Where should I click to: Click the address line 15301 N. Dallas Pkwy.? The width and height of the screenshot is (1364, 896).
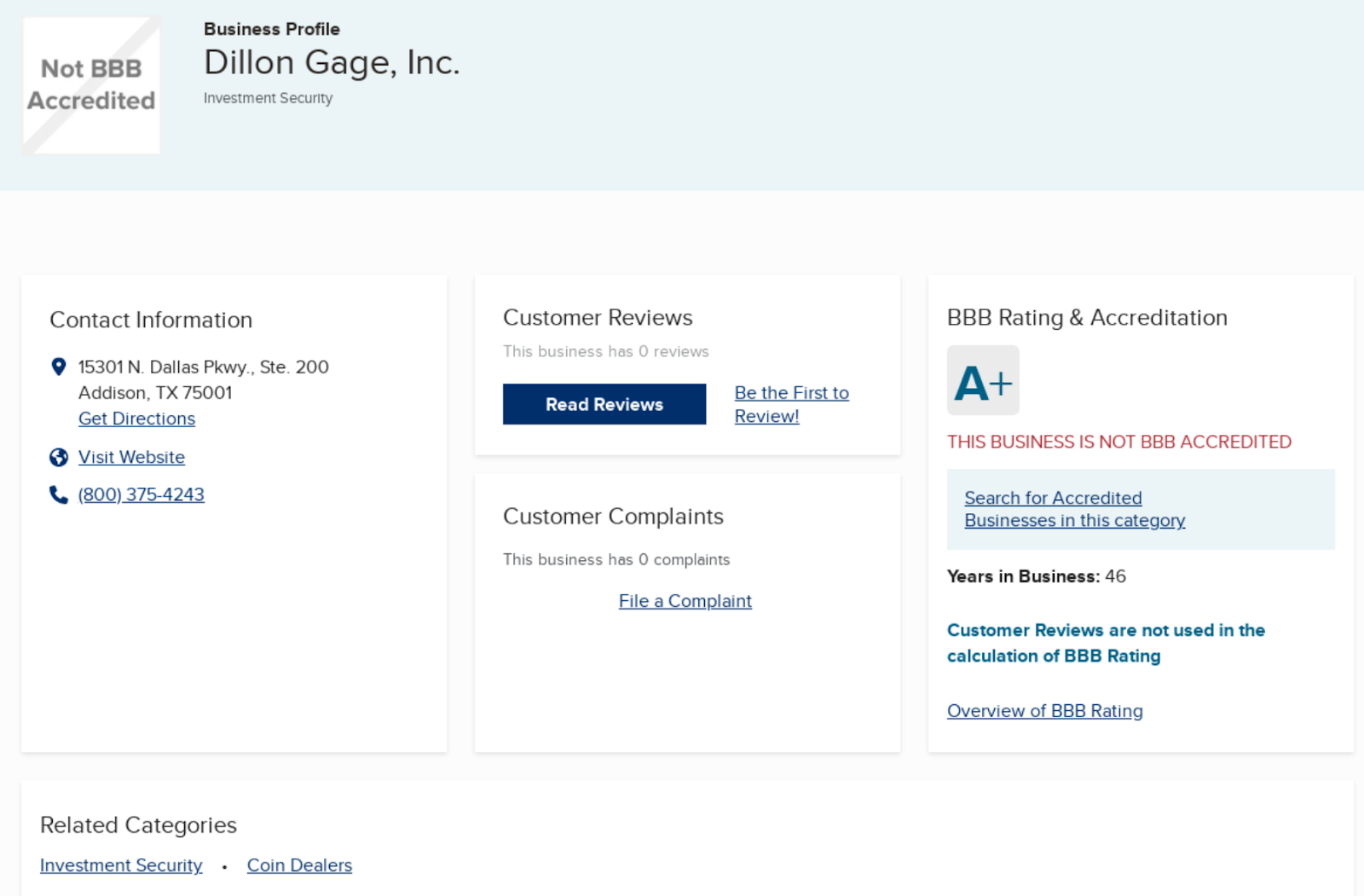(204, 367)
